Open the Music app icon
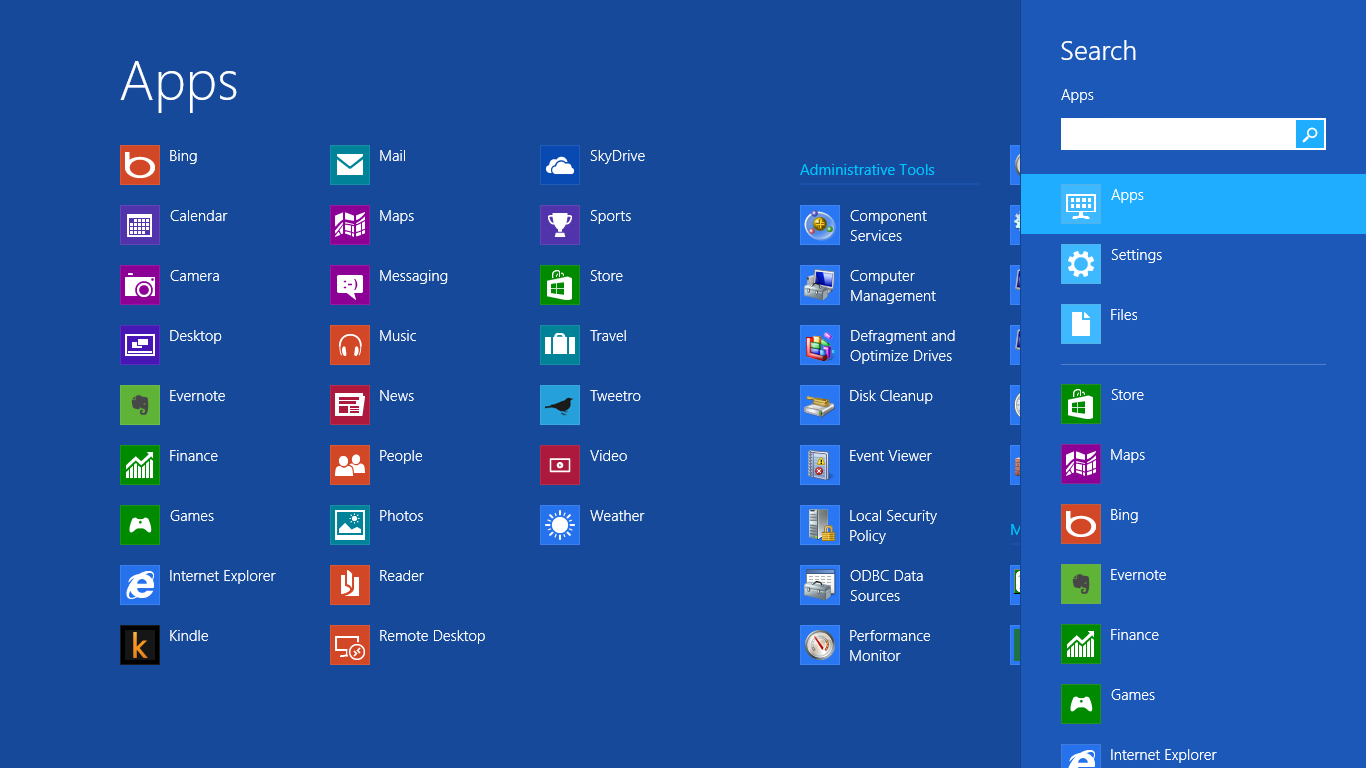The height and width of the screenshot is (768, 1366). coord(350,345)
